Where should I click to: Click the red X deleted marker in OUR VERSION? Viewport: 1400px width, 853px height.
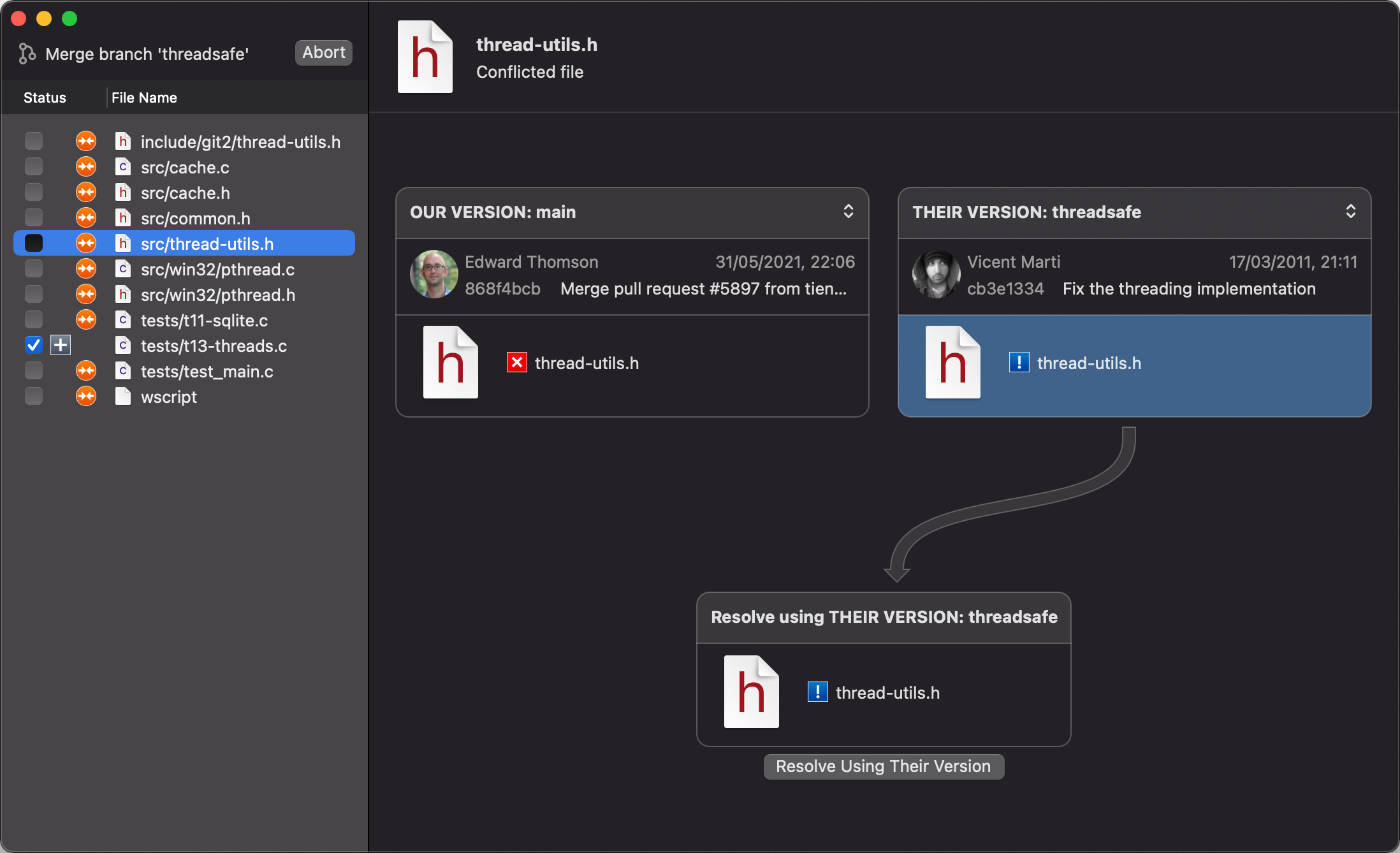coord(517,363)
